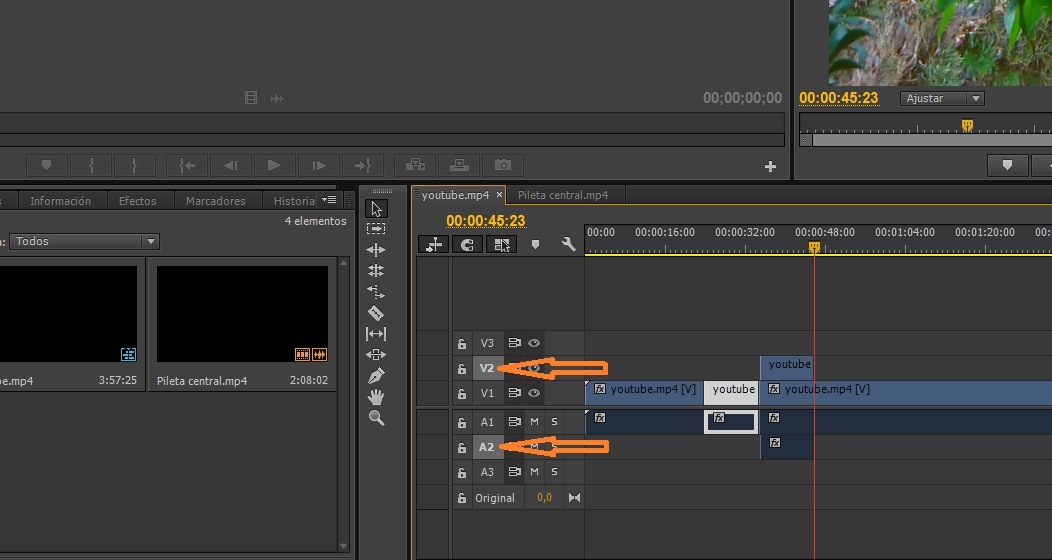
Task: Open project panel flyout menu
Action: (329, 200)
